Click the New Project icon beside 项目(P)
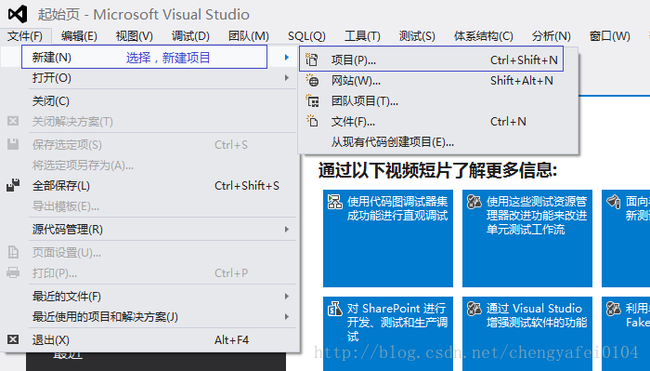Viewport: 650px width, 371px height. [x=312, y=60]
